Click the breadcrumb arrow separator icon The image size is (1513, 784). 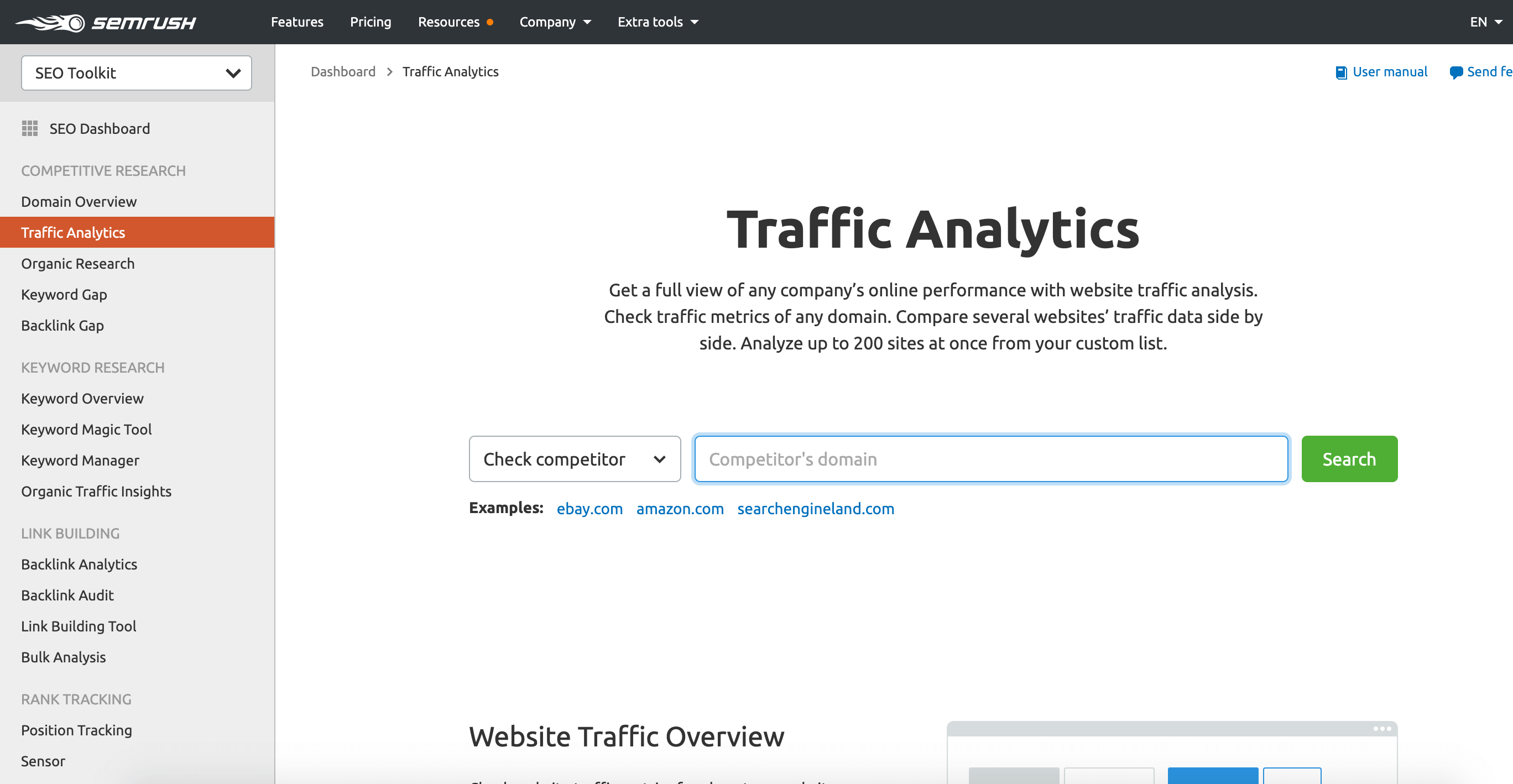389,72
